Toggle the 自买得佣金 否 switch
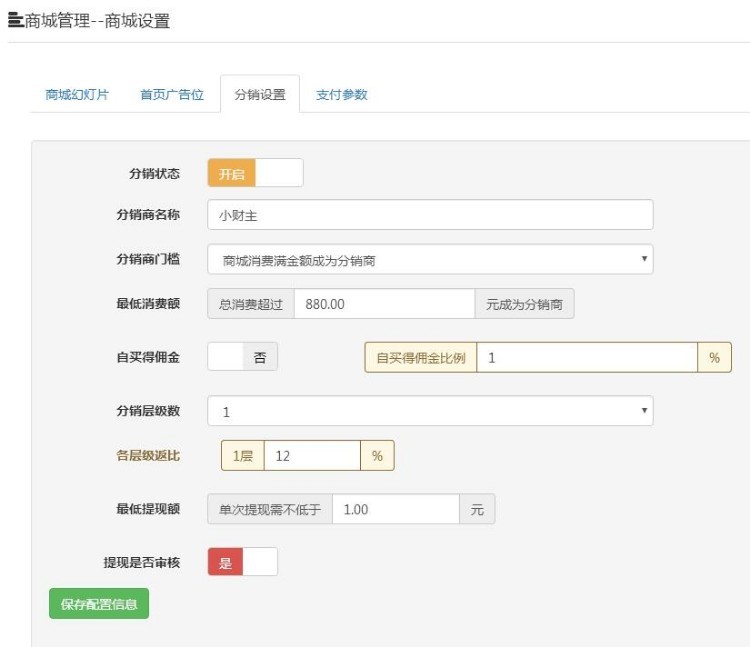The width and height of the screenshot is (750, 647). (x=242, y=357)
